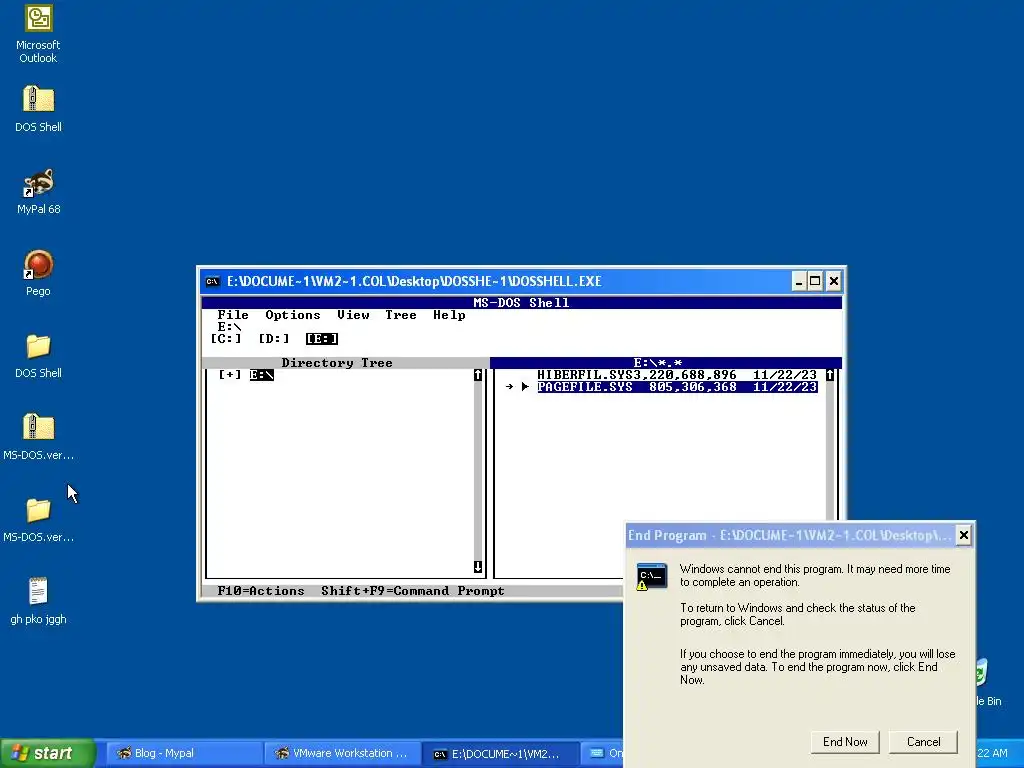Viewport: 1024px width, 768px height.
Task: Click the Directory Tree scrollbar up arrow
Action: (x=478, y=375)
